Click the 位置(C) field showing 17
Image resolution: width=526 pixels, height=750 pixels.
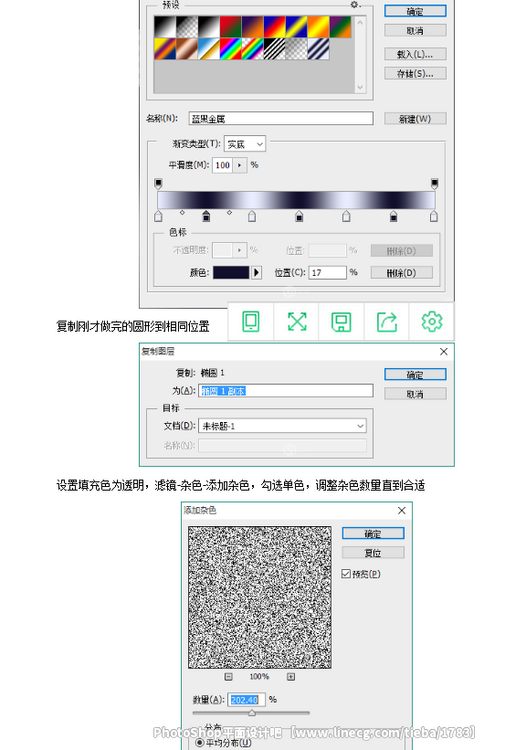click(328, 273)
